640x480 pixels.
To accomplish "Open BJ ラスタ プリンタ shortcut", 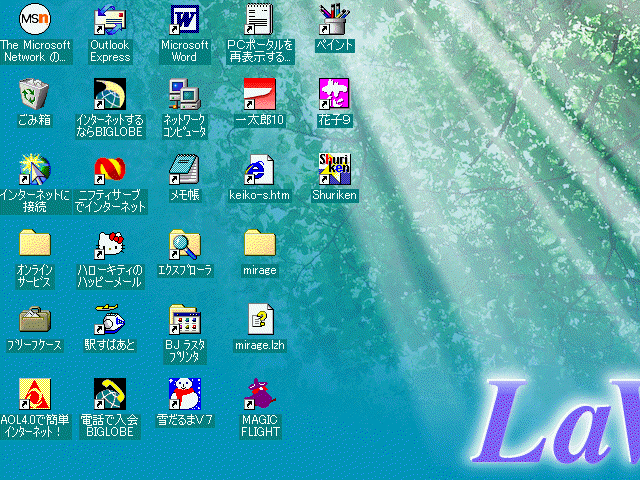I will 184,320.
